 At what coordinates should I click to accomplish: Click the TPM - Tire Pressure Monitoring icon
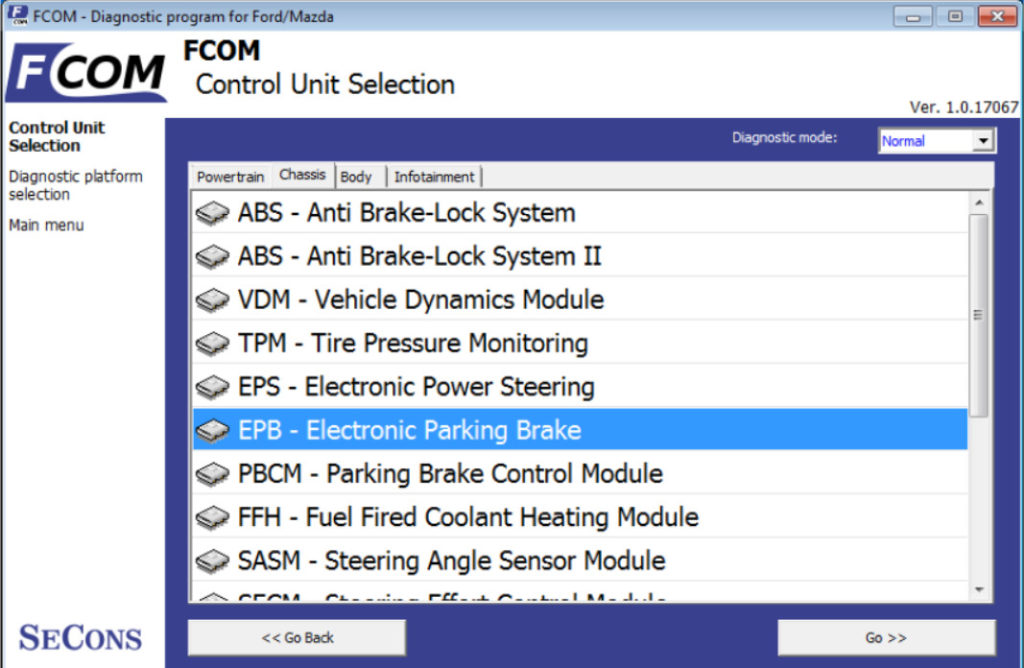pos(212,343)
